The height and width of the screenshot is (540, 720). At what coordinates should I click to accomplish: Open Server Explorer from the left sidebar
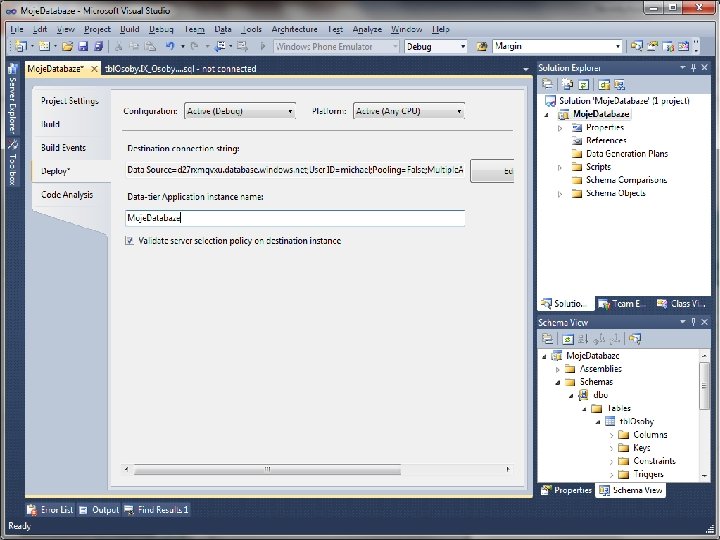click(12, 100)
